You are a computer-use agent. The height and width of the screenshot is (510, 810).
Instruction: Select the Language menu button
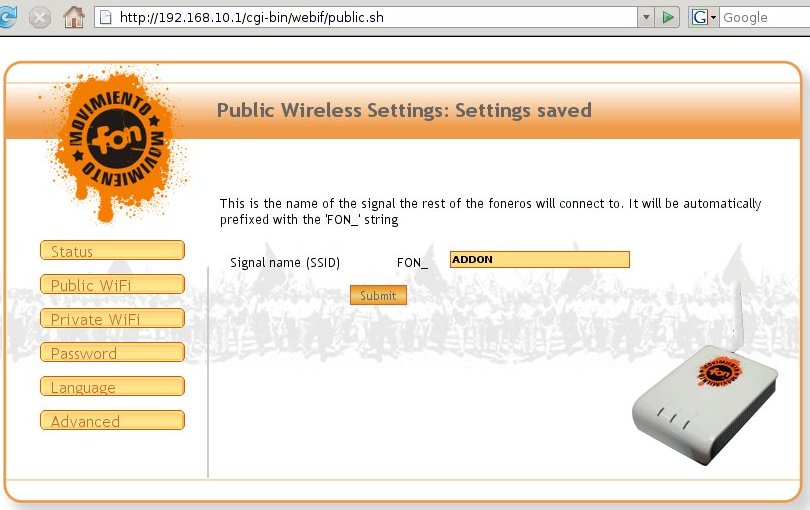coord(112,387)
